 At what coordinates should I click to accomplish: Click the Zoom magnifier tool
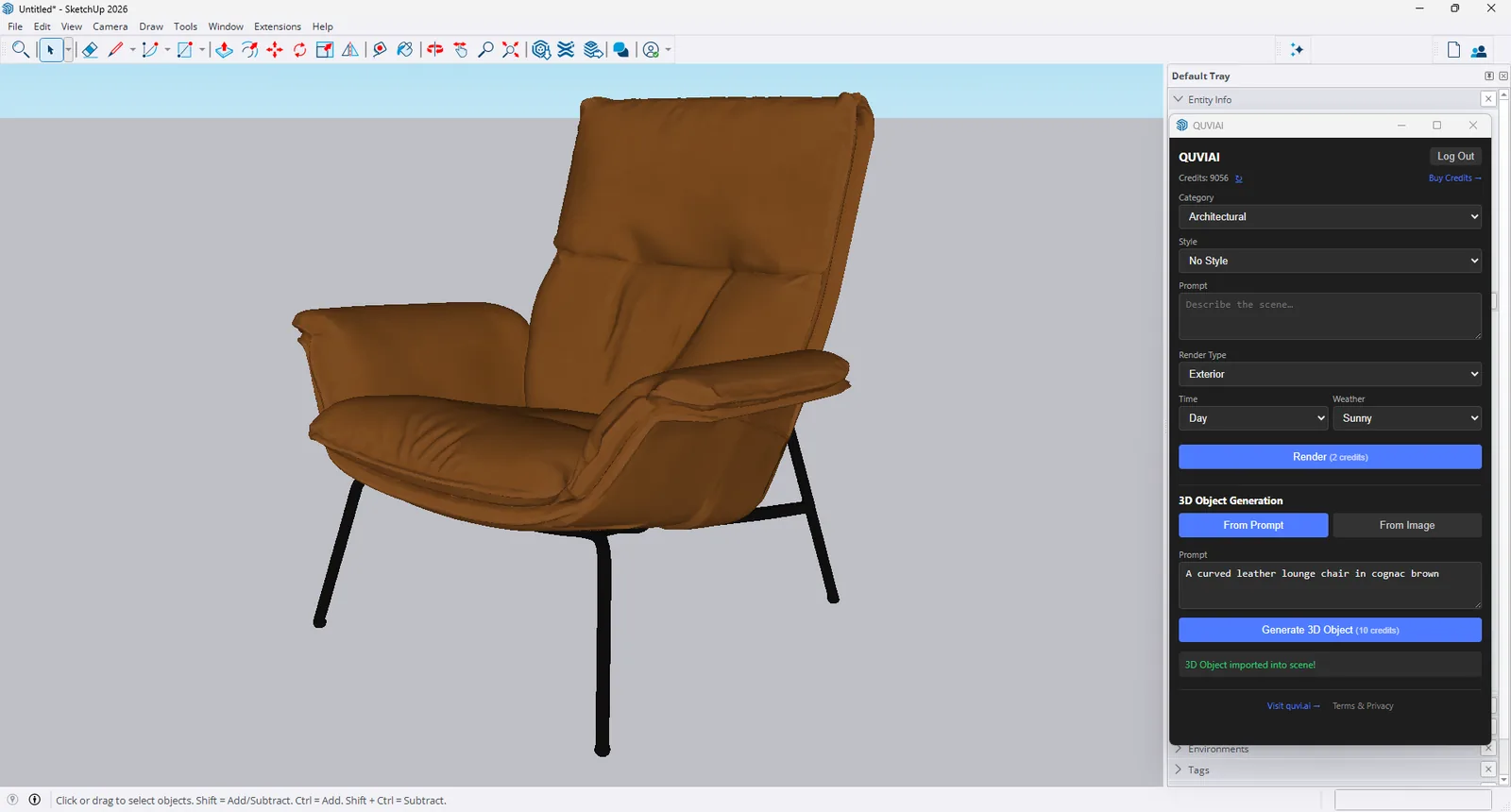tap(485, 50)
